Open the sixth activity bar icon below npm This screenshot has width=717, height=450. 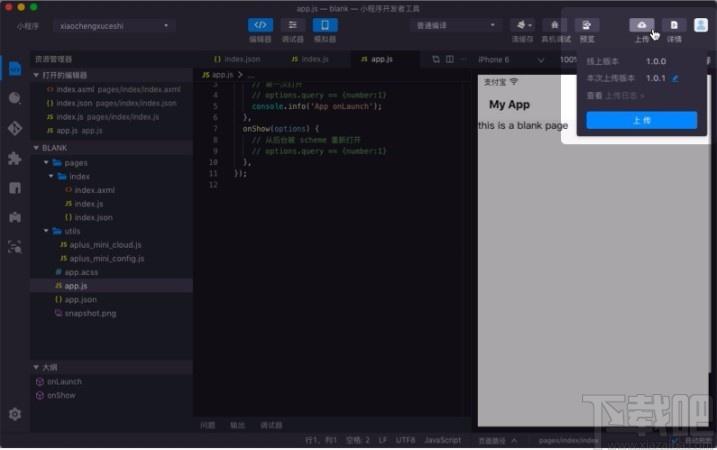[x=15, y=217]
